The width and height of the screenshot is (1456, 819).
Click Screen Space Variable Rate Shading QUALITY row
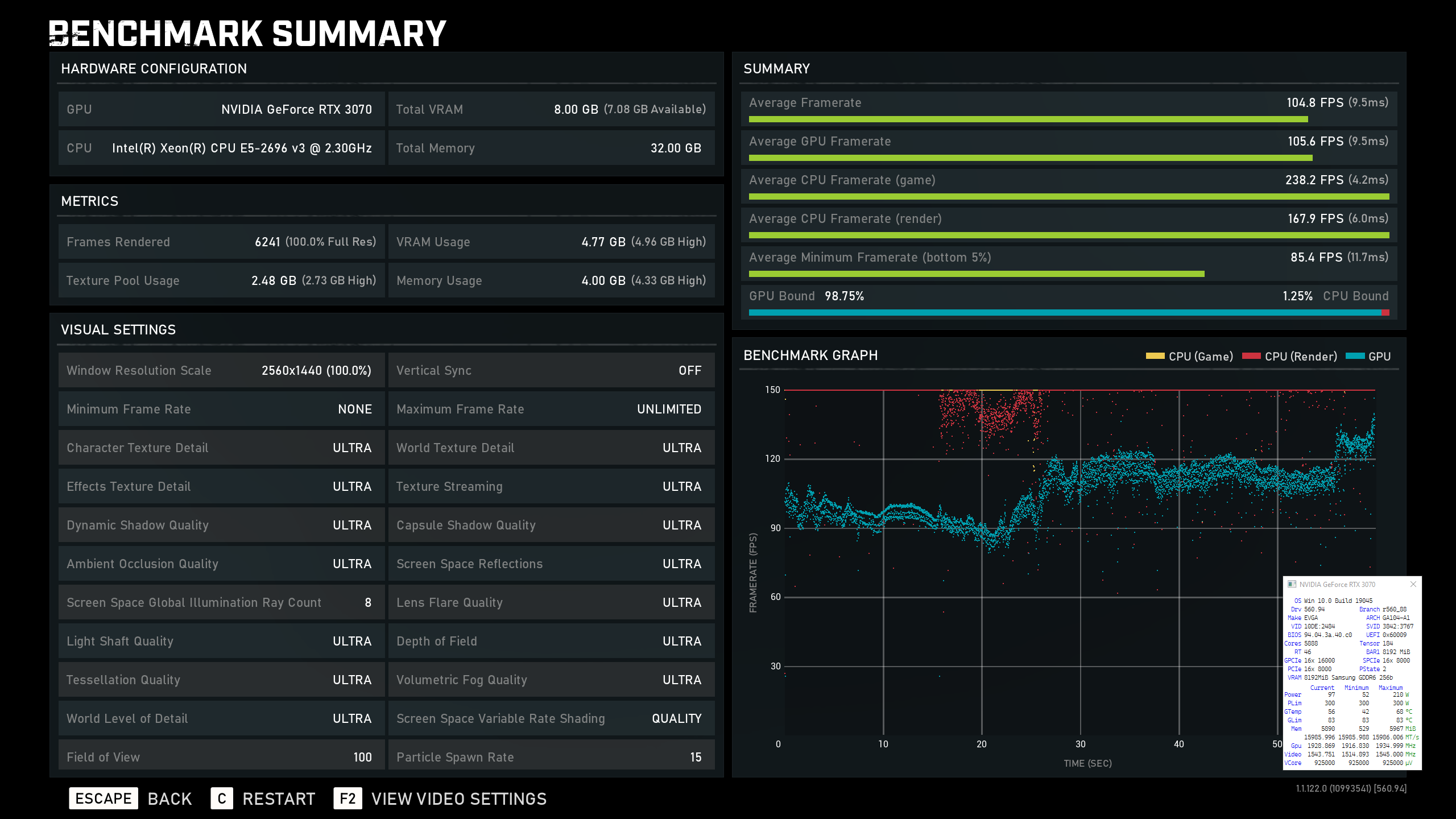coord(551,718)
